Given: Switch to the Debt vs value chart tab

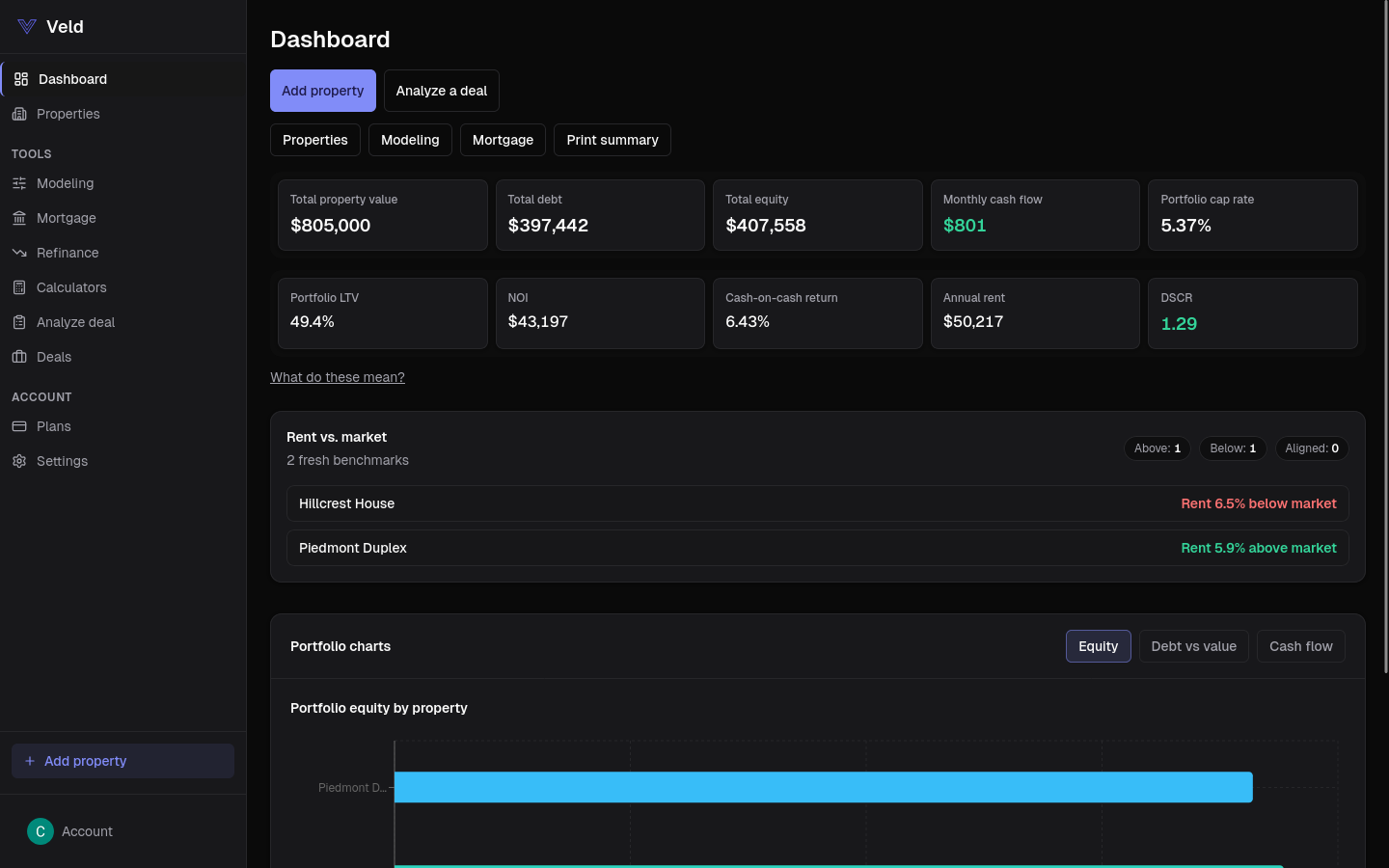Looking at the screenshot, I should 1193,646.
